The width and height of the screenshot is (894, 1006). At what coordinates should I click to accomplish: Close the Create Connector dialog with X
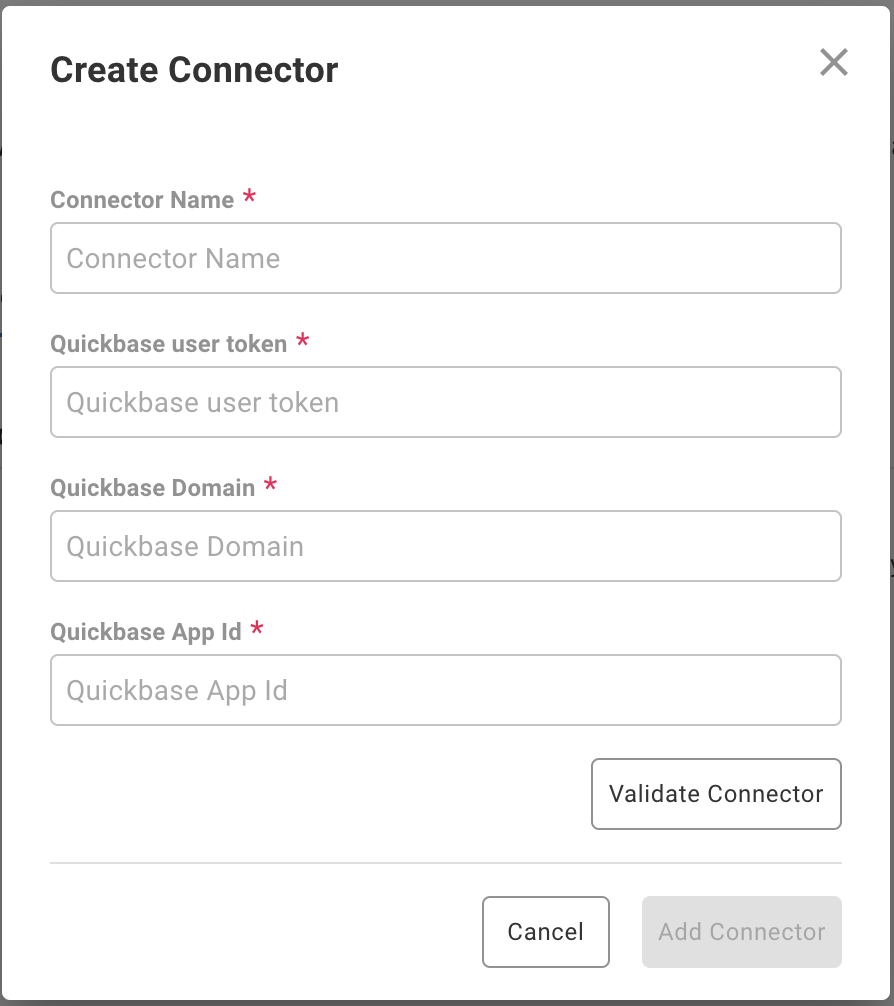coord(833,63)
